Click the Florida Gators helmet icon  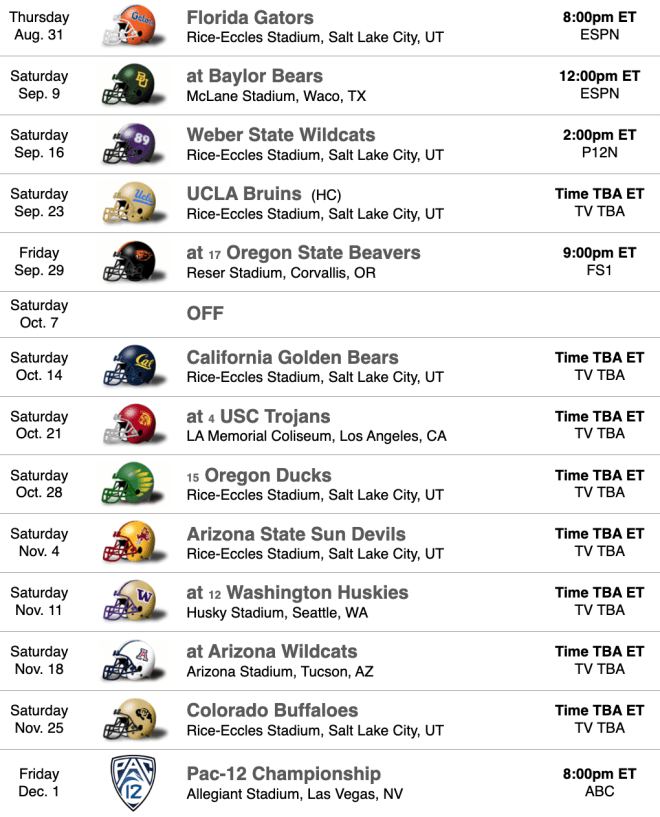tap(133, 26)
